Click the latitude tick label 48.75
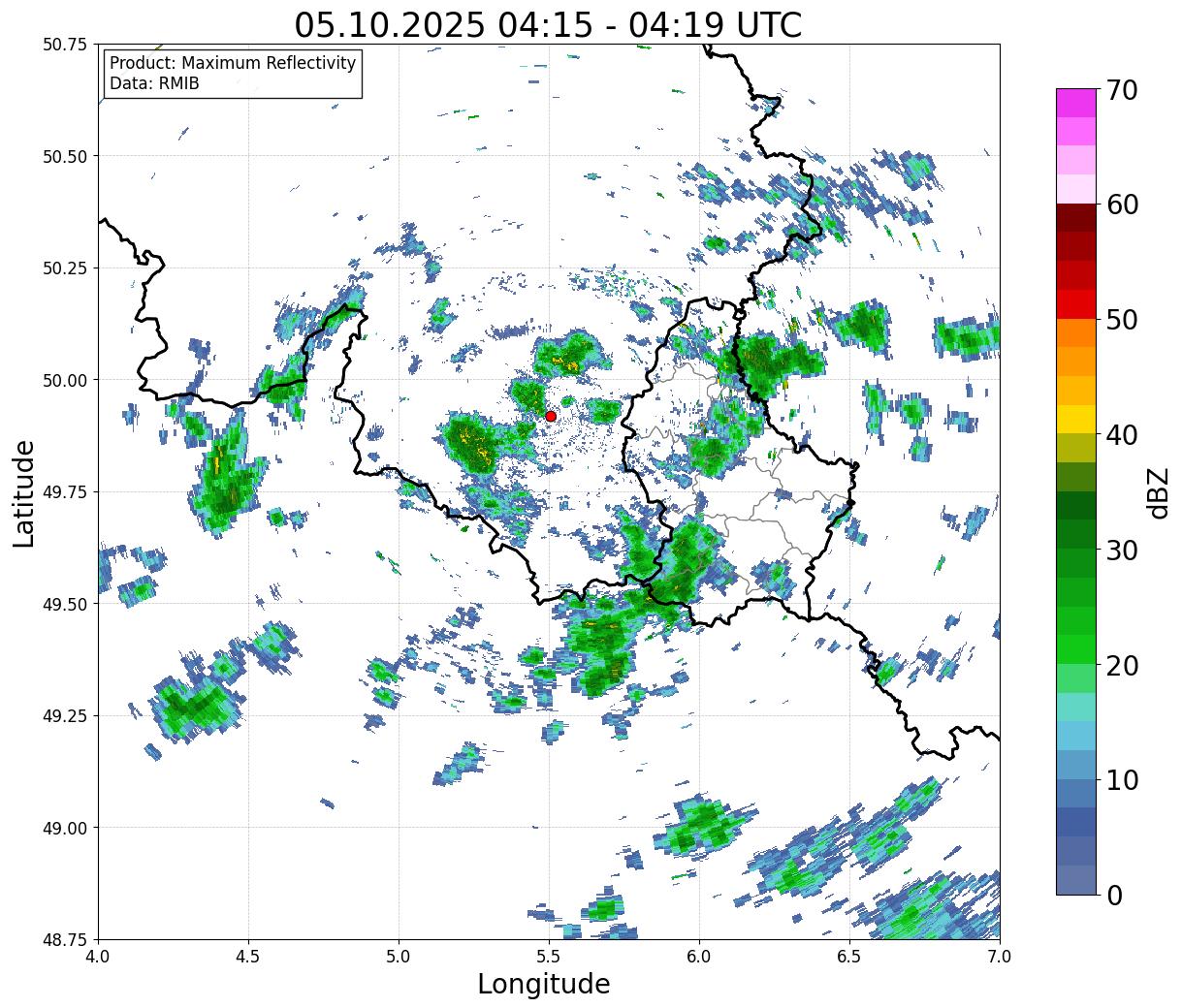 tap(65, 939)
